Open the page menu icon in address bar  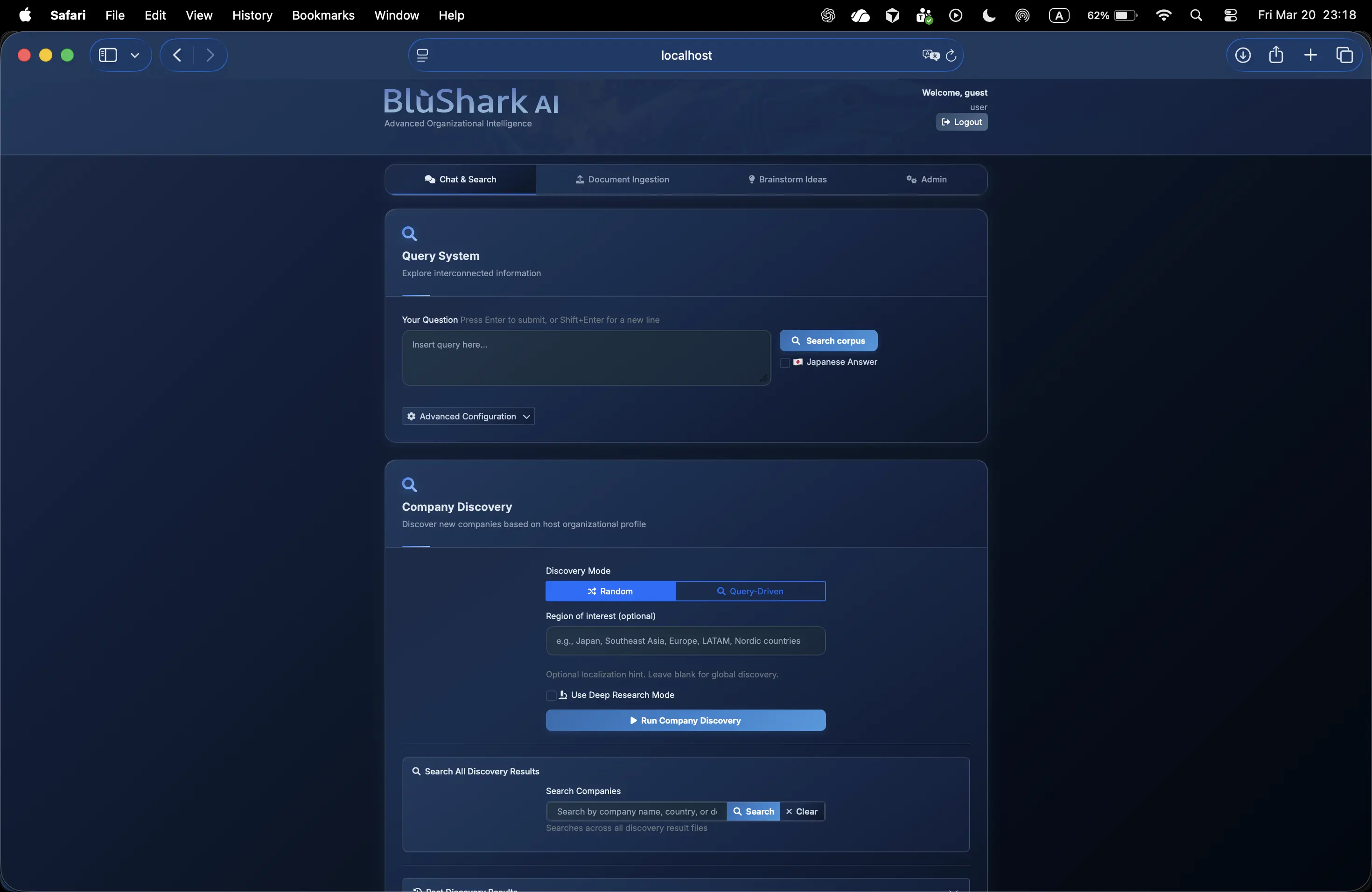(422, 56)
